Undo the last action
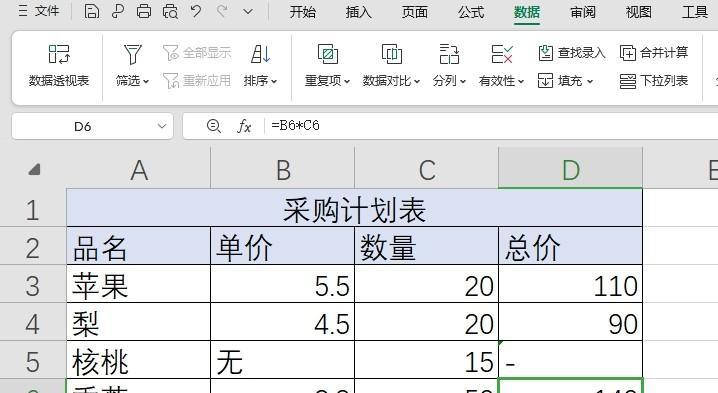718x393 pixels. 196,11
